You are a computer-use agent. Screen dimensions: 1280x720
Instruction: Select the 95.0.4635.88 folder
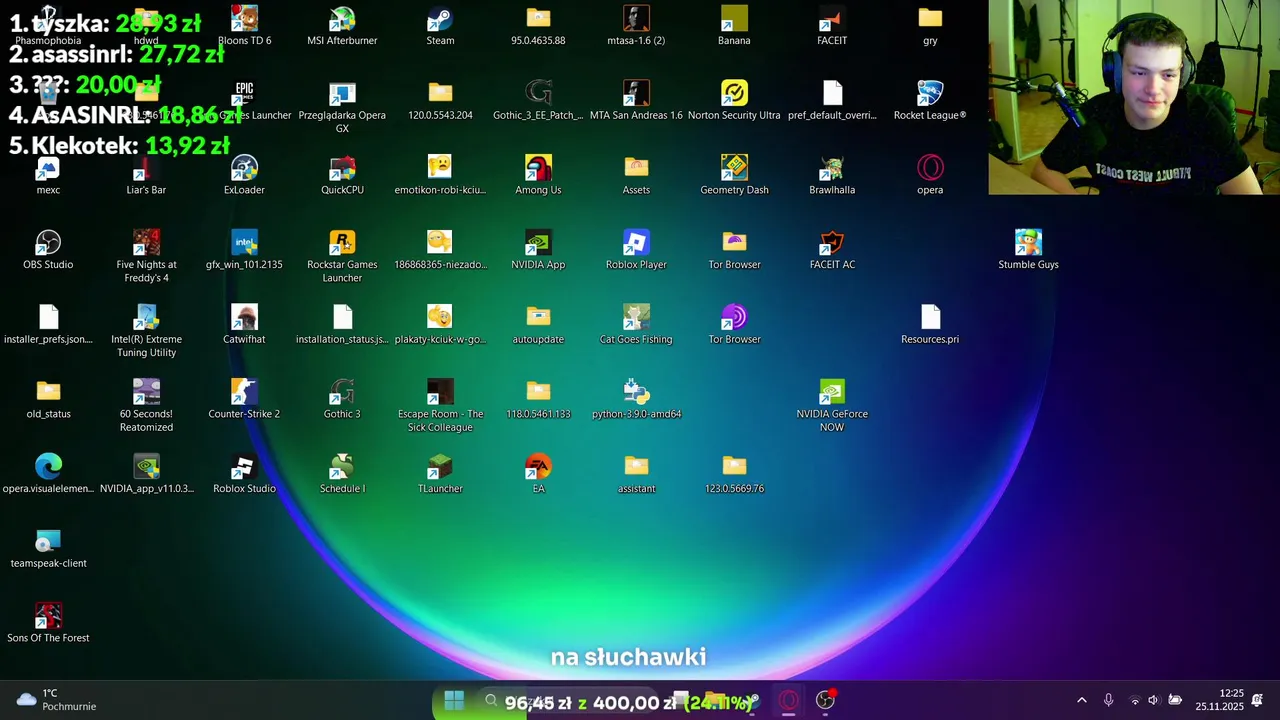point(538,26)
